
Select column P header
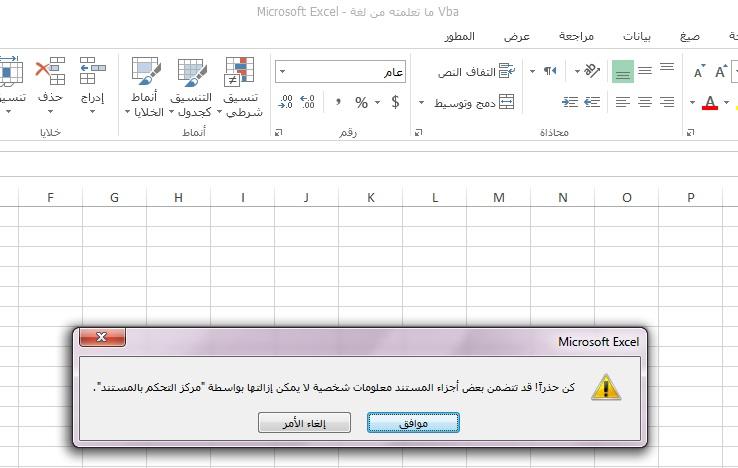[690, 197]
